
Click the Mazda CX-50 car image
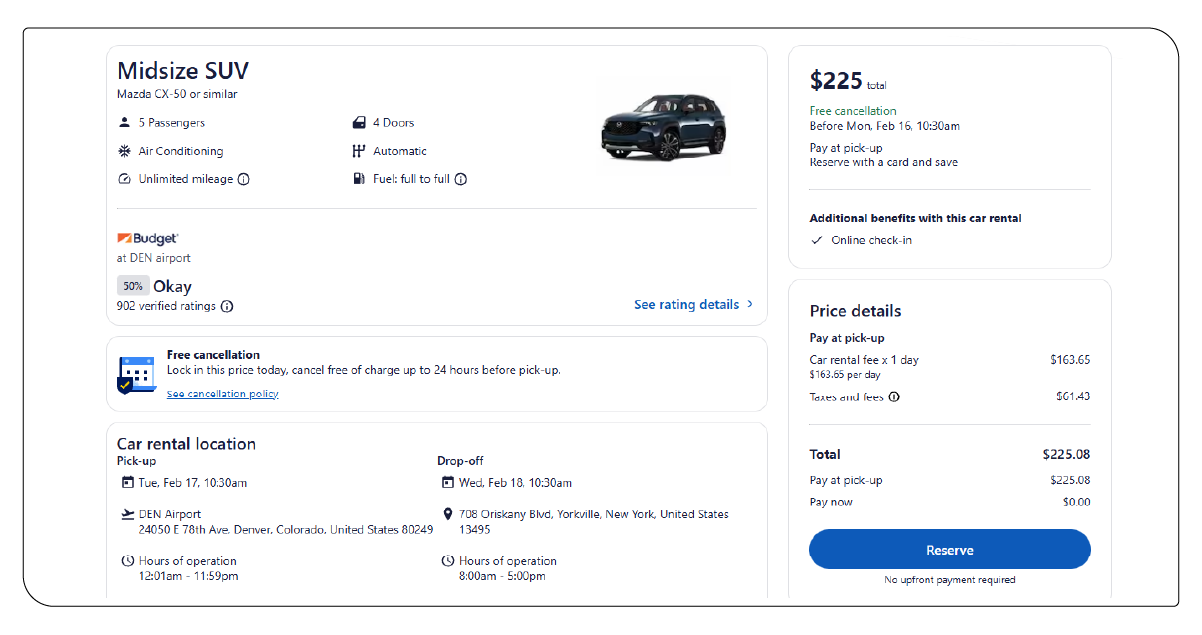point(663,127)
